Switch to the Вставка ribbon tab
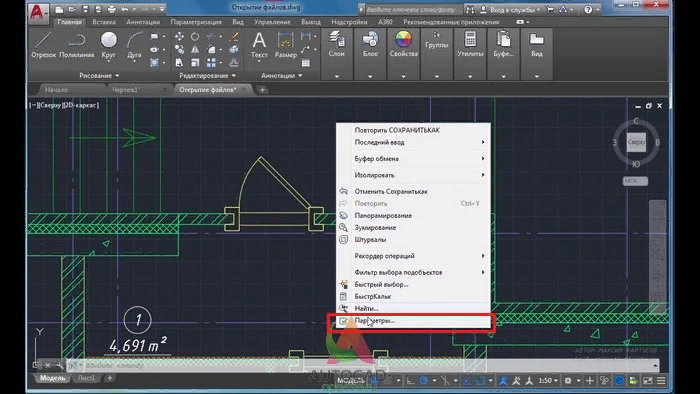Screen dimensions: 700x394 pos(104,22)
